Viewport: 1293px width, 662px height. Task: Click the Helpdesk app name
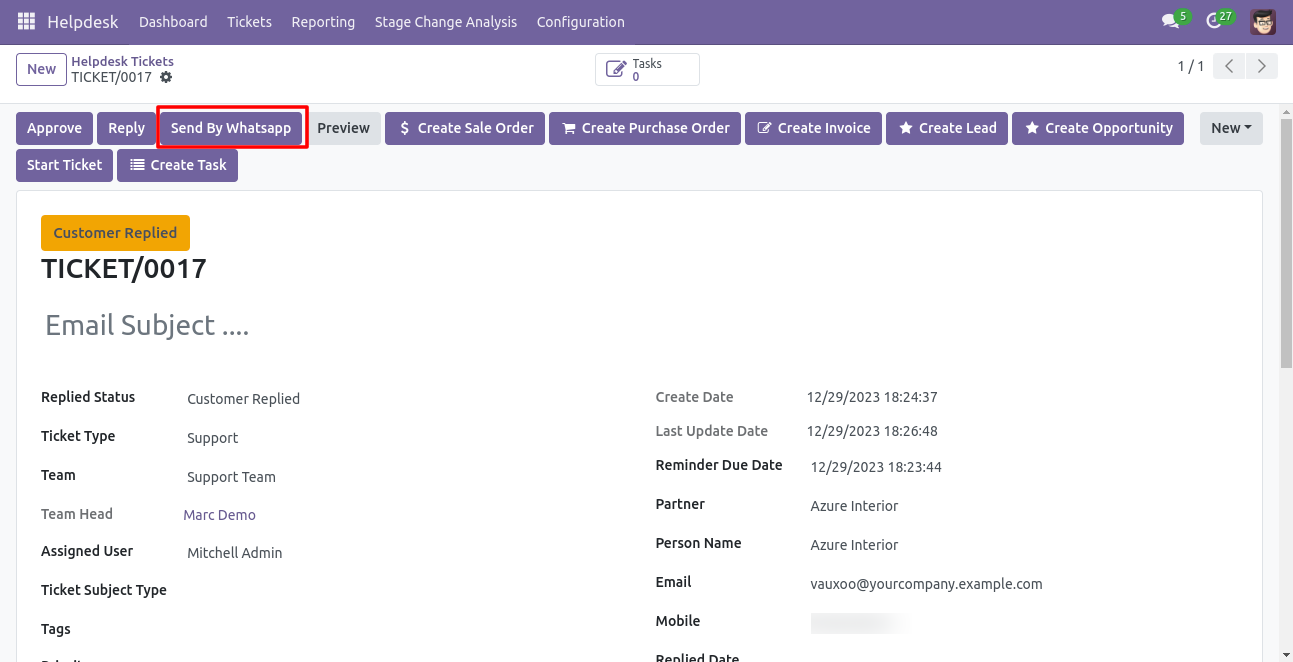click(x=82, y=21)
